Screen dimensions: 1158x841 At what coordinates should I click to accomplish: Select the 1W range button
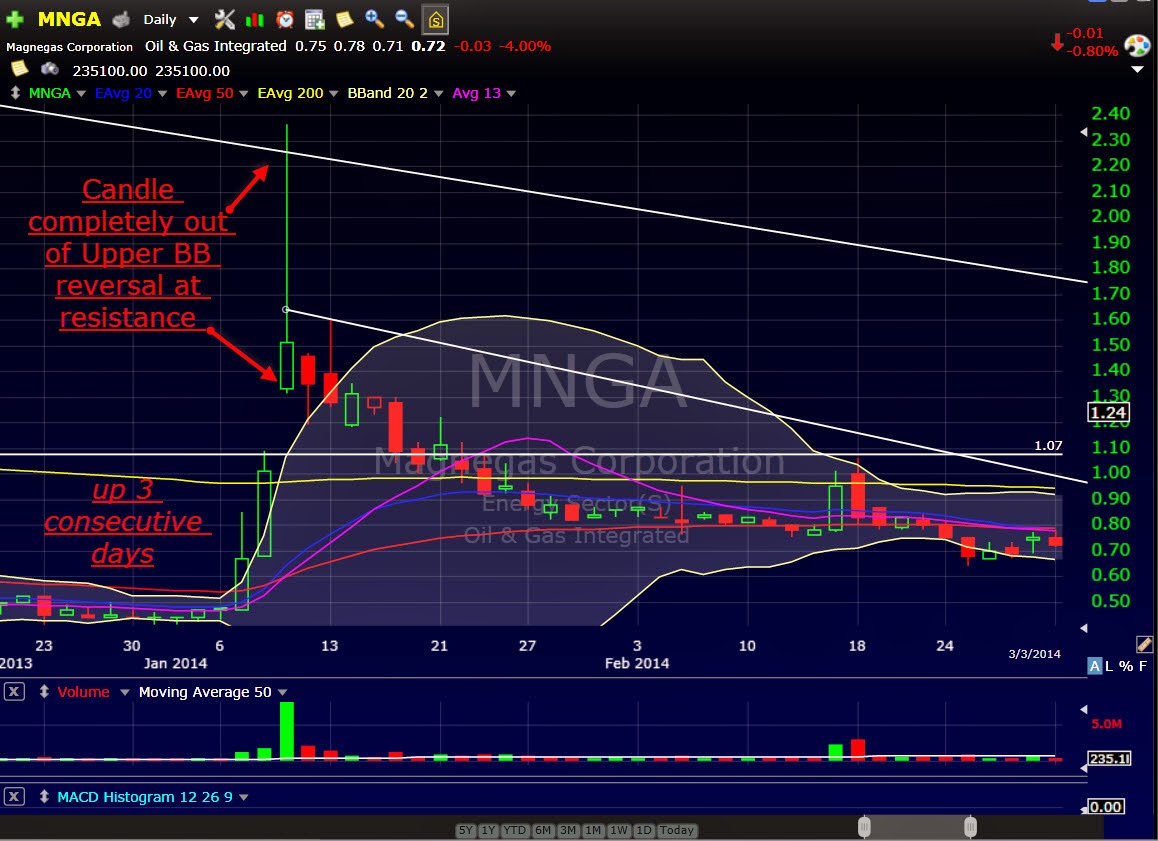pyautogui.click(x=619, y=830)
